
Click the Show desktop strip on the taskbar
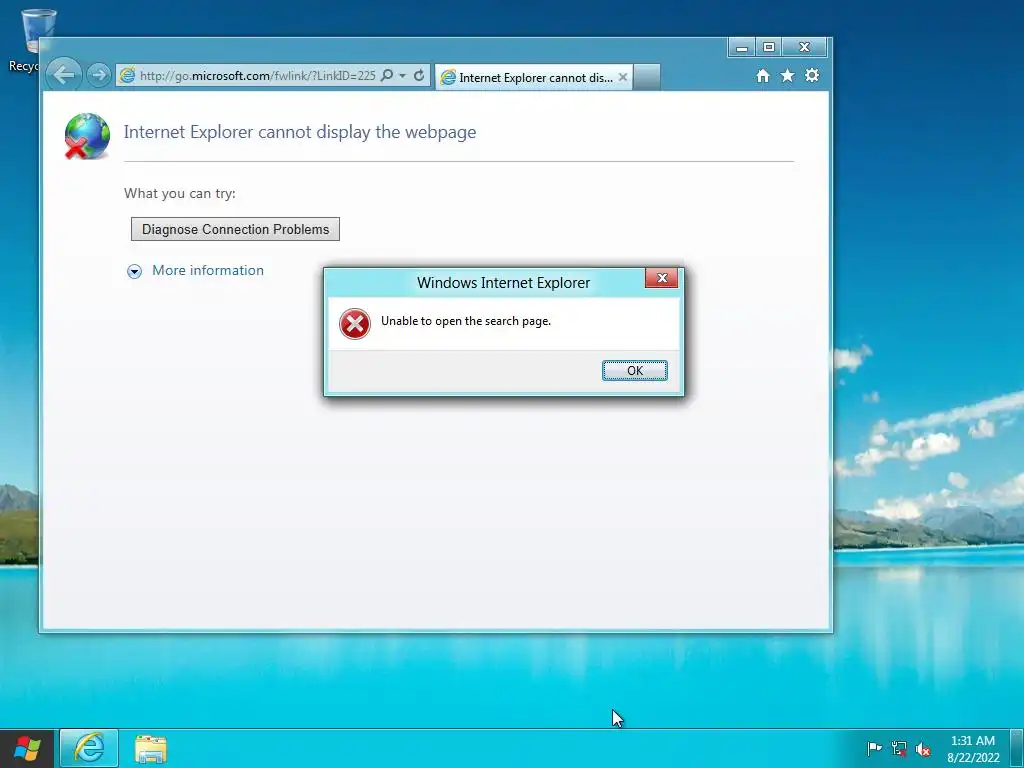tap(1016, 748)
